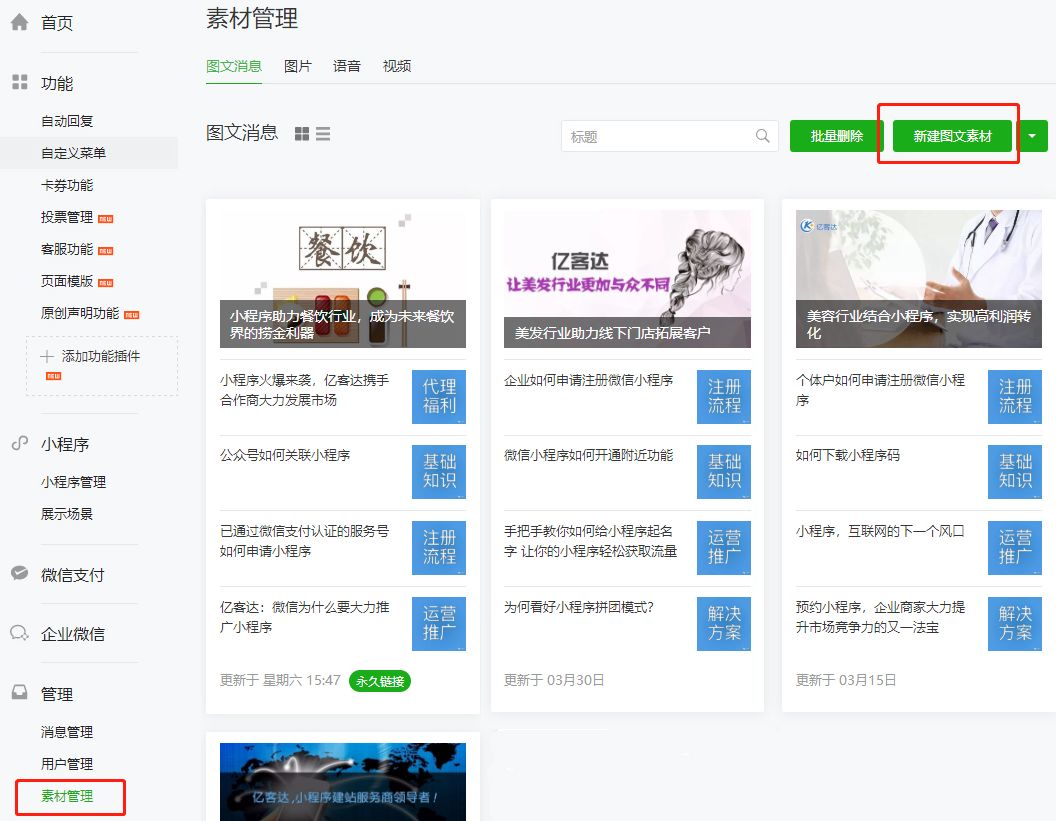Switch to the 视频 tab
Screen dimensions: 1056x821
pos(397,66)
